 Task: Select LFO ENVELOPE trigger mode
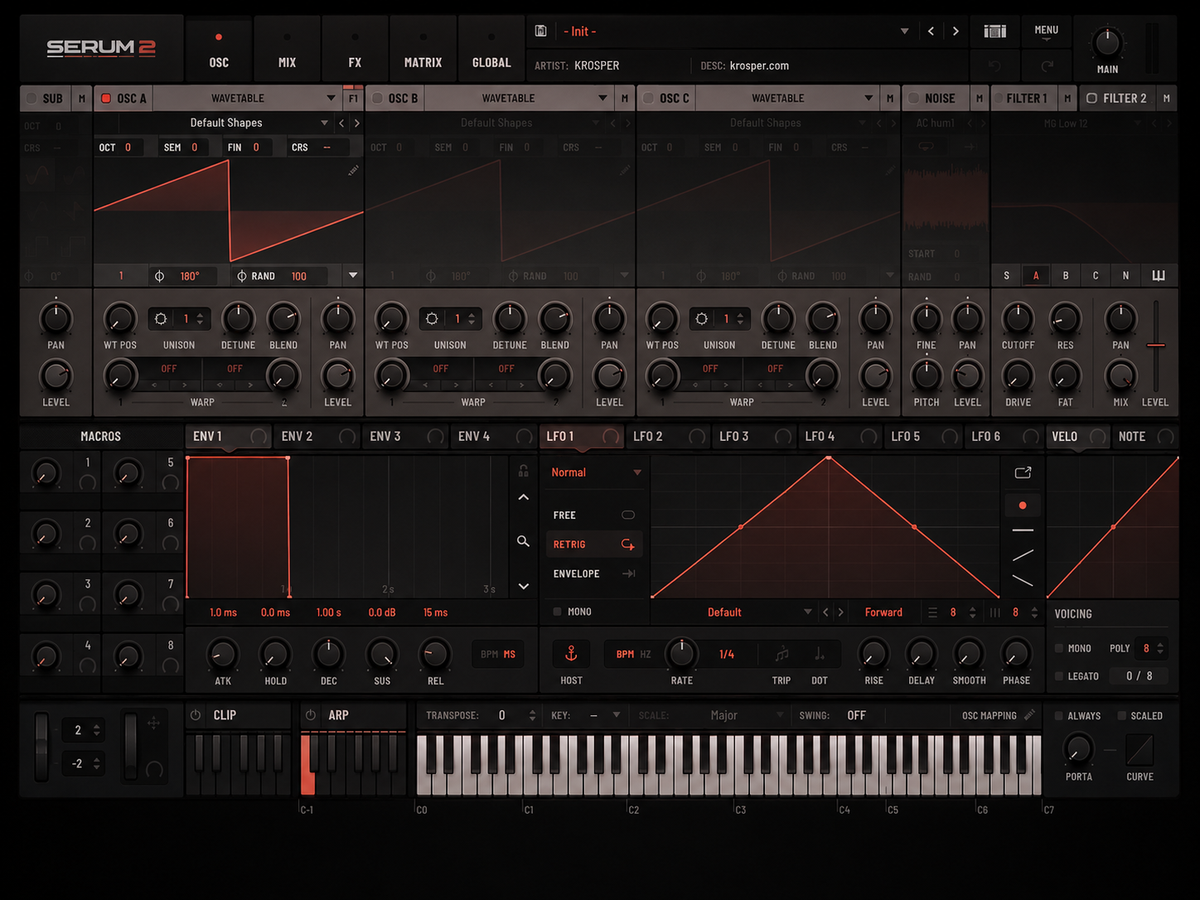tap(595, 573)
